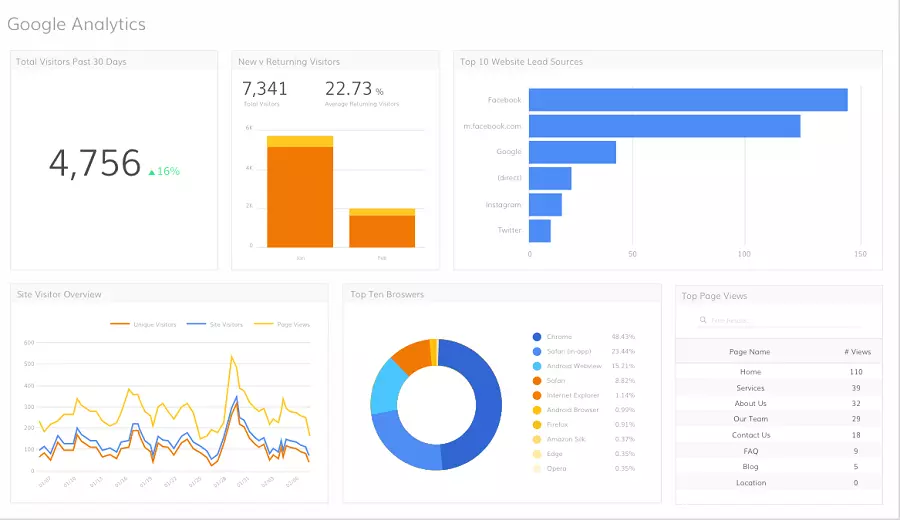Click the Facebook lead source bar
The image size is (900, 520).
coord(688,100)
